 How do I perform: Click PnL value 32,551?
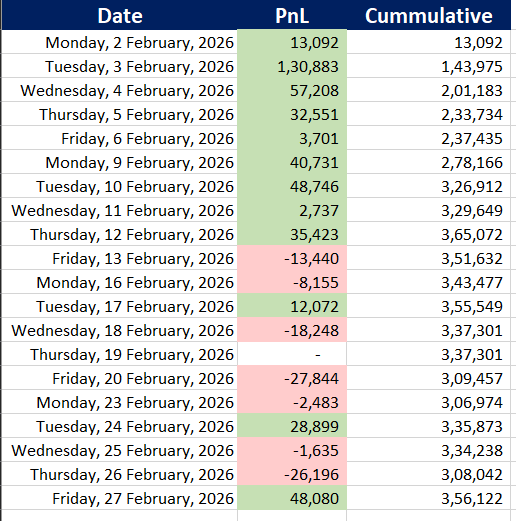(x=292, y=114)
